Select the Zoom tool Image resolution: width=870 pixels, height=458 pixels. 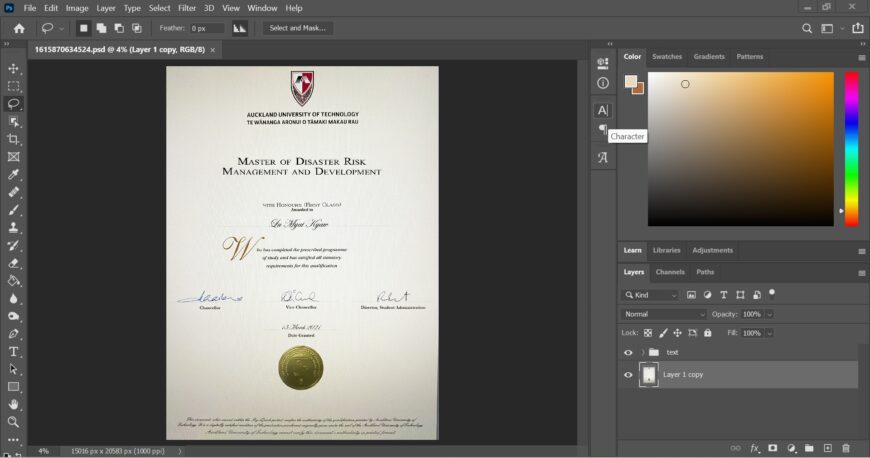coord(13,422)
